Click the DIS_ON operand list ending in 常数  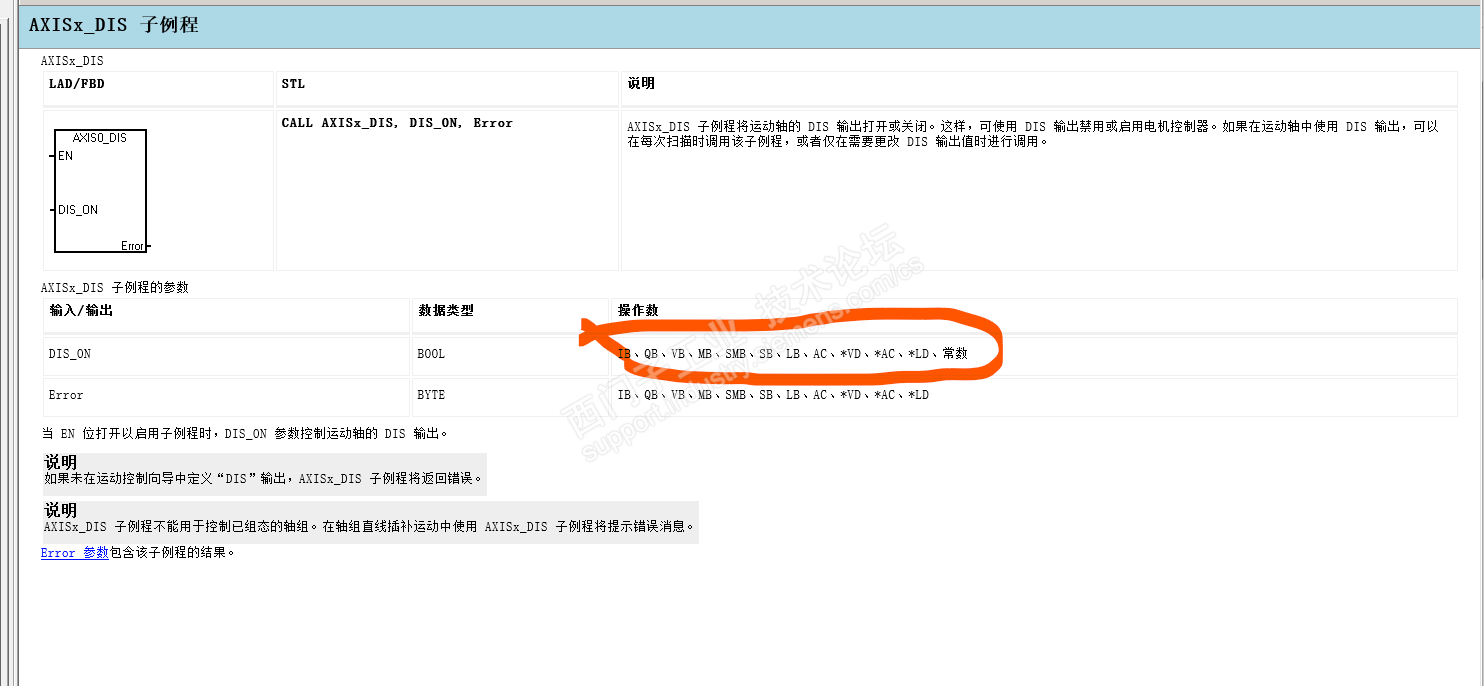792,354
